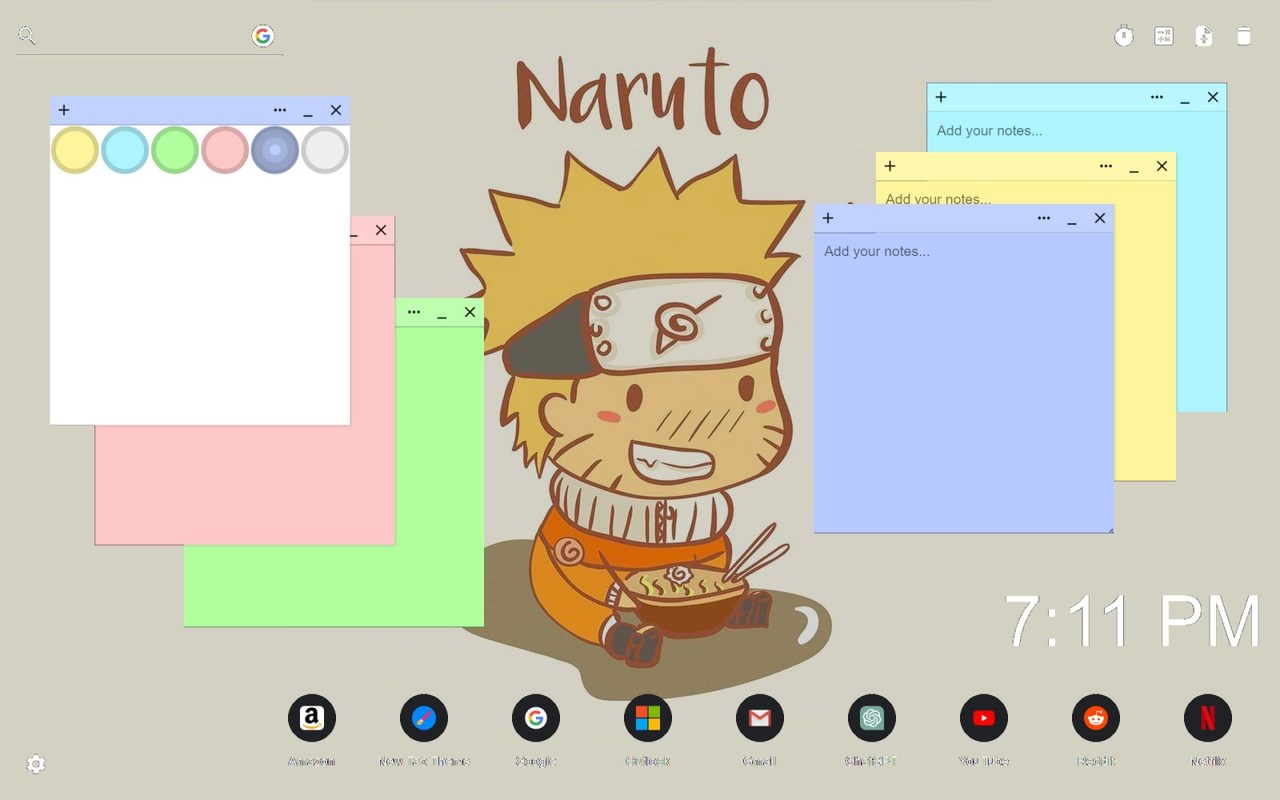Viewport: 1280px width, 800px height.
Task: Choose the dark blue color swatch
Action: tap(275, 150)
